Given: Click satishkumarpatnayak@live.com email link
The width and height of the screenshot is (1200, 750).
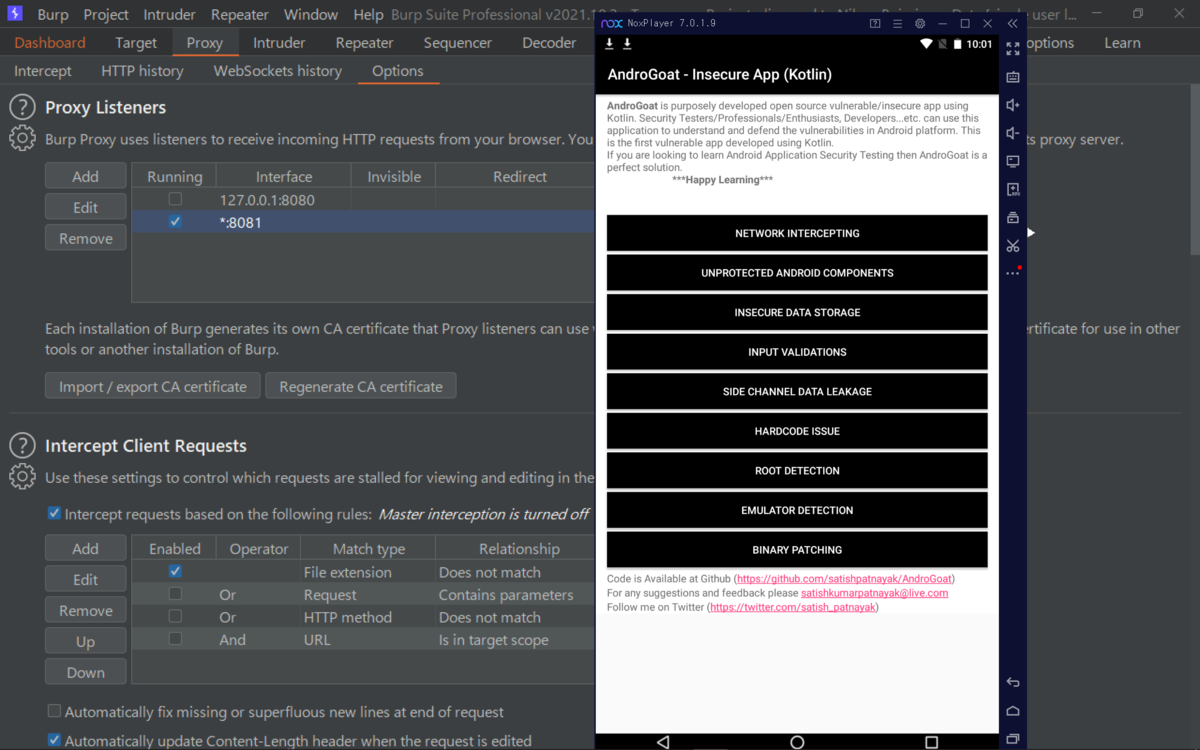Looking at the screenshot, I should pyautogui.click(x=874, y=593).
